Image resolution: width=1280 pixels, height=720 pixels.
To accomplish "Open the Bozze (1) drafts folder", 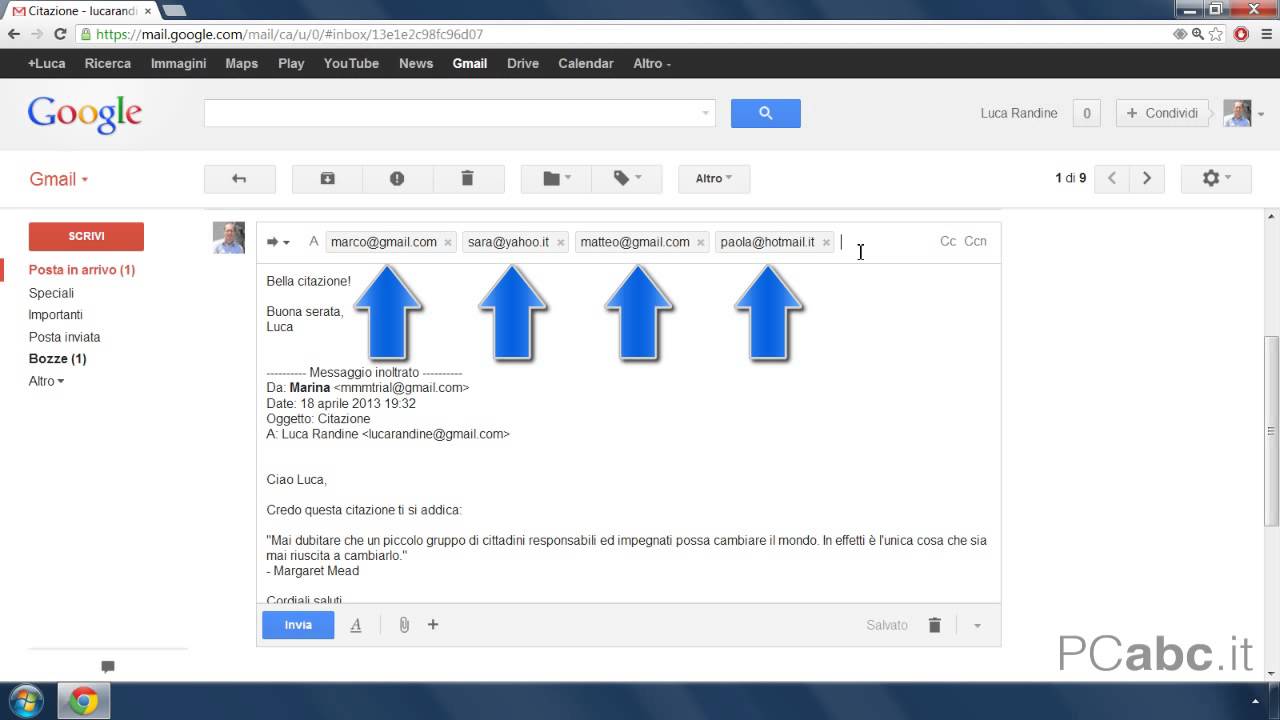I will point(57,359).
